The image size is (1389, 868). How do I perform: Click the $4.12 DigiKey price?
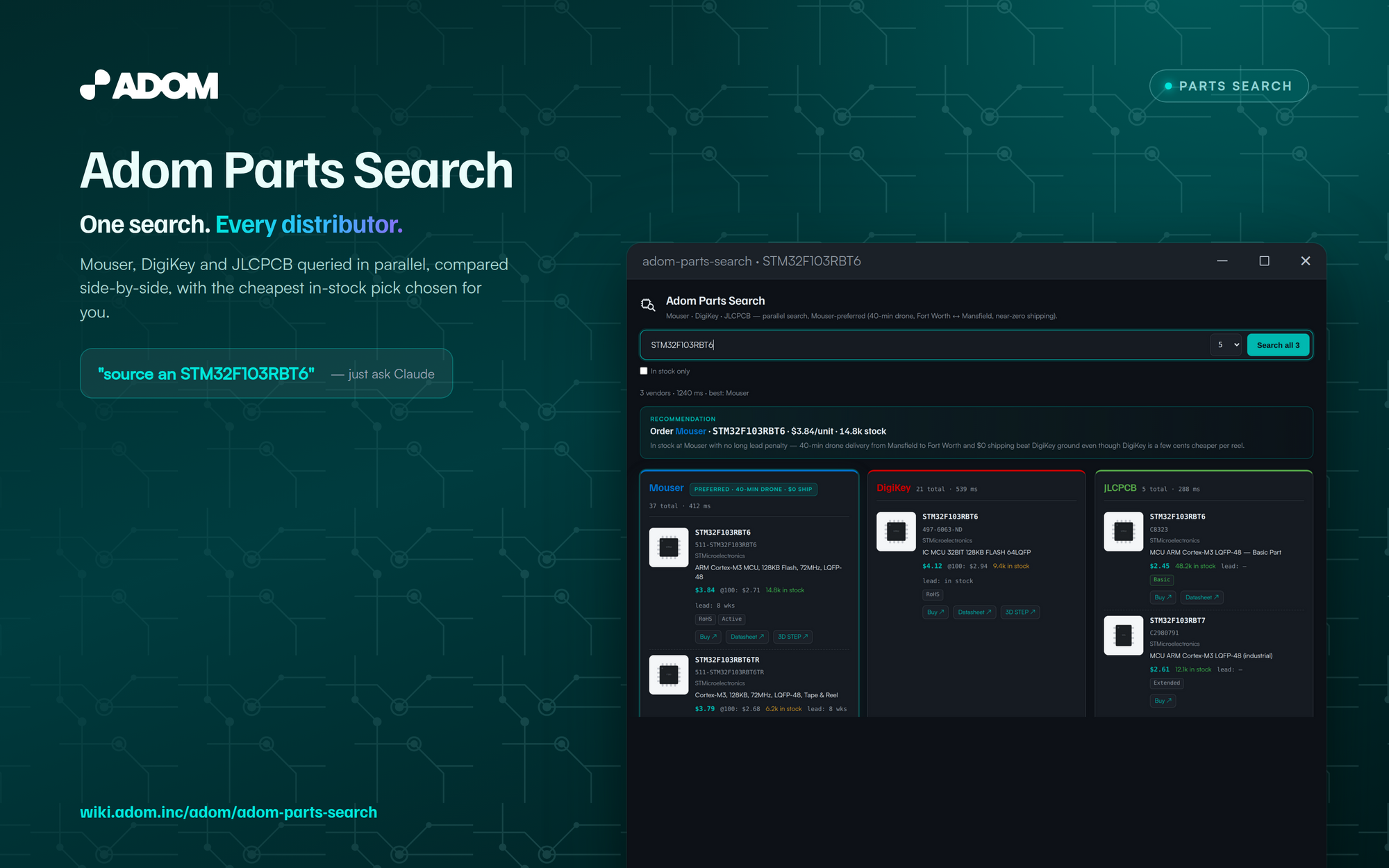pyautogui.click(x=932, y=567)
